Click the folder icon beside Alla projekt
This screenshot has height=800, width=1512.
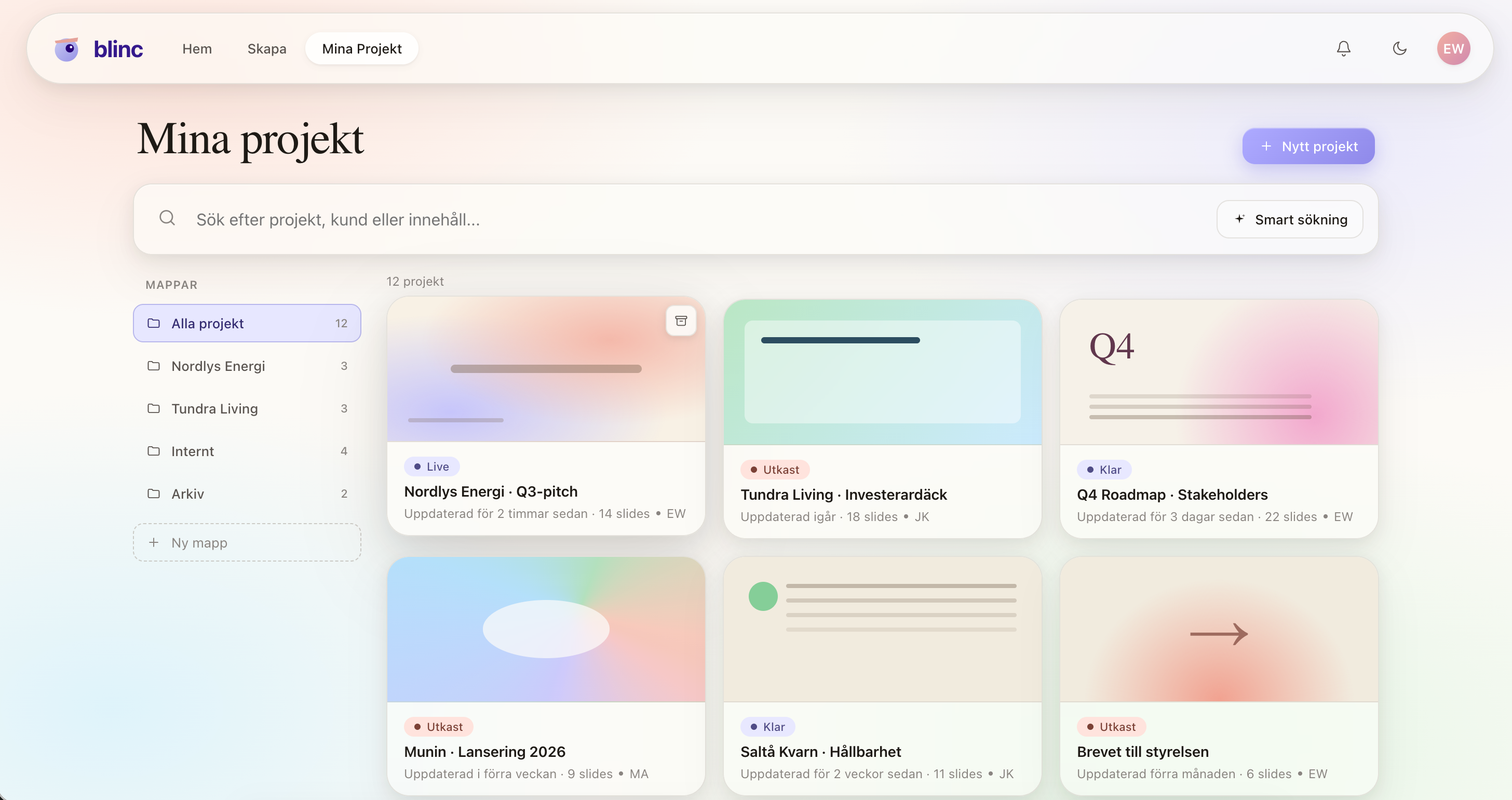pyautogui.click(x=154, y=323)
